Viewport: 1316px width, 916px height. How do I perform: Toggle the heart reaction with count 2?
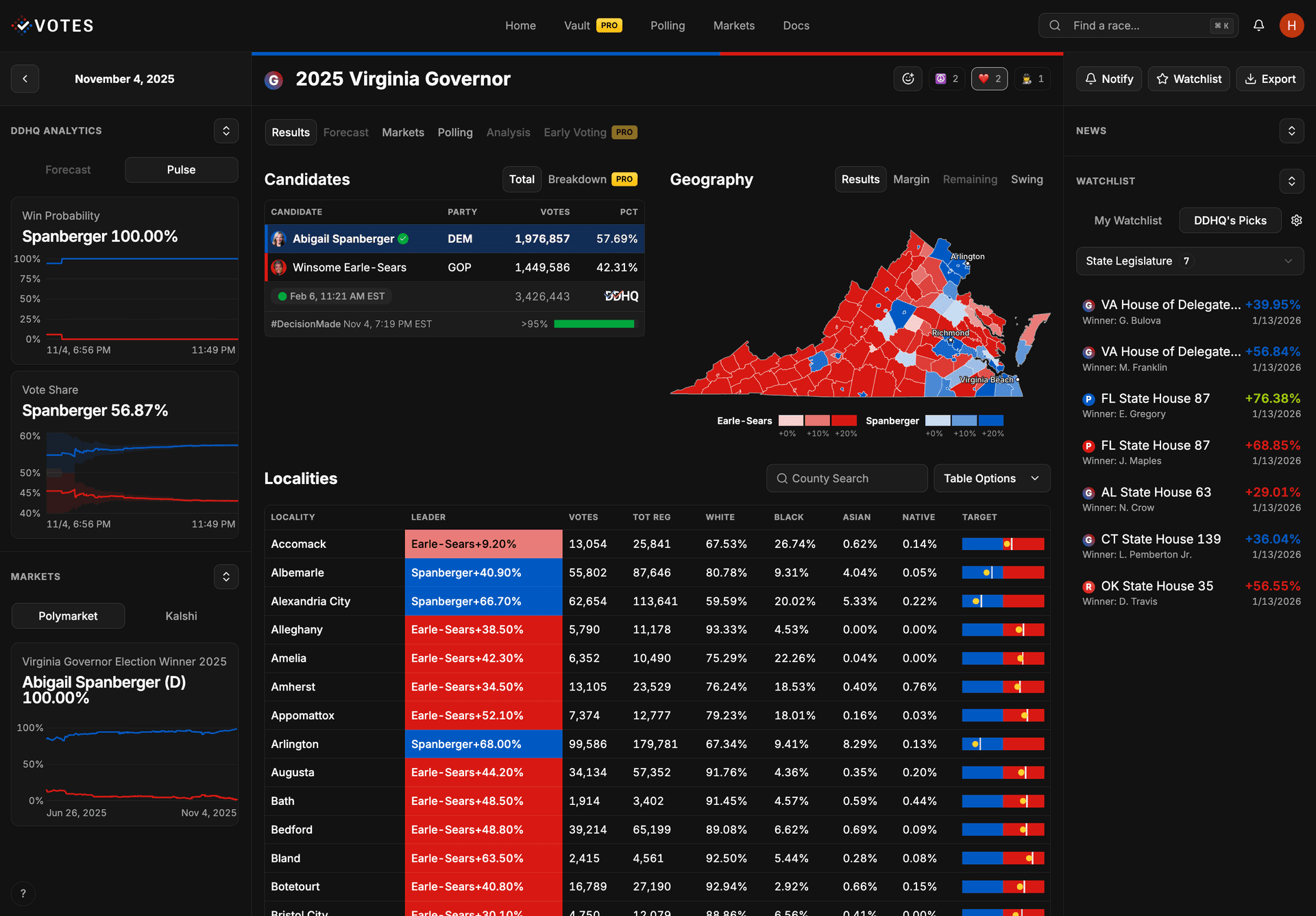click(990, 79)
